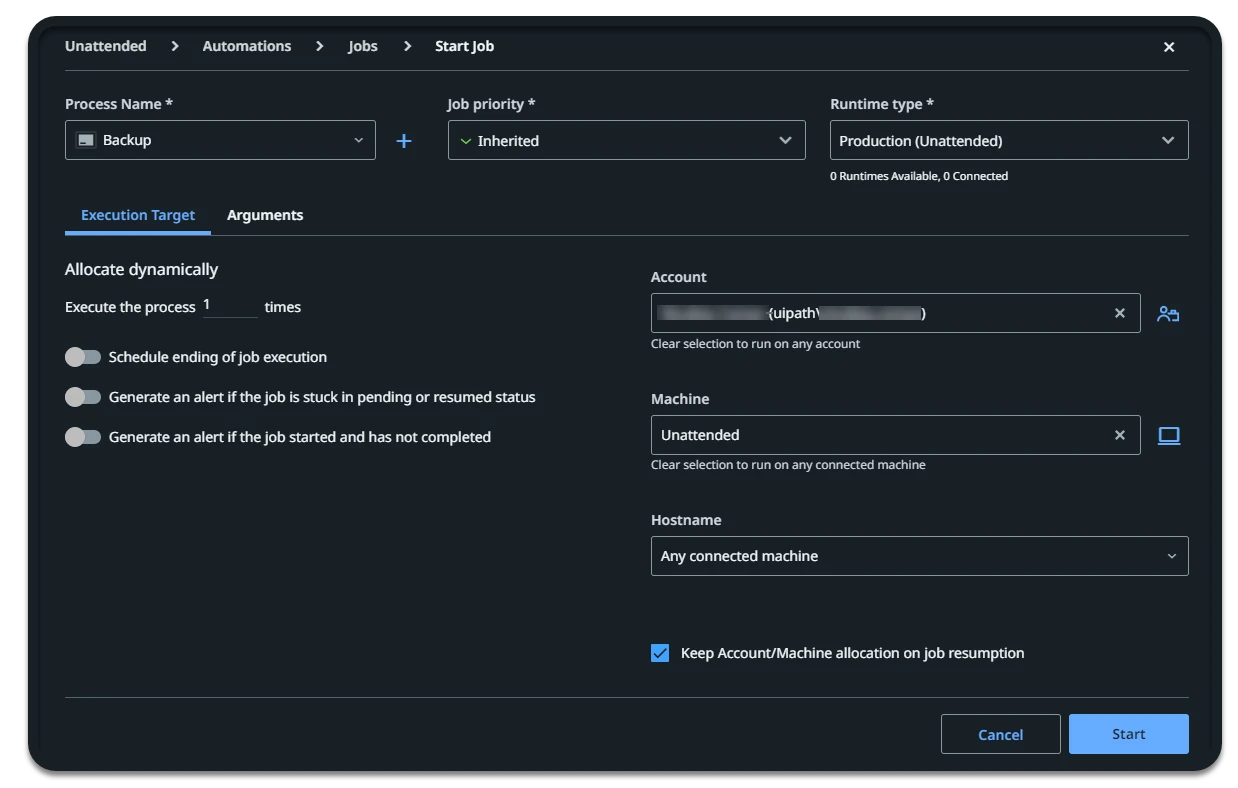The width and height of the screenshot is (1238, 788).
Task: Click the Account text field
Action: (x=895, y=313)
